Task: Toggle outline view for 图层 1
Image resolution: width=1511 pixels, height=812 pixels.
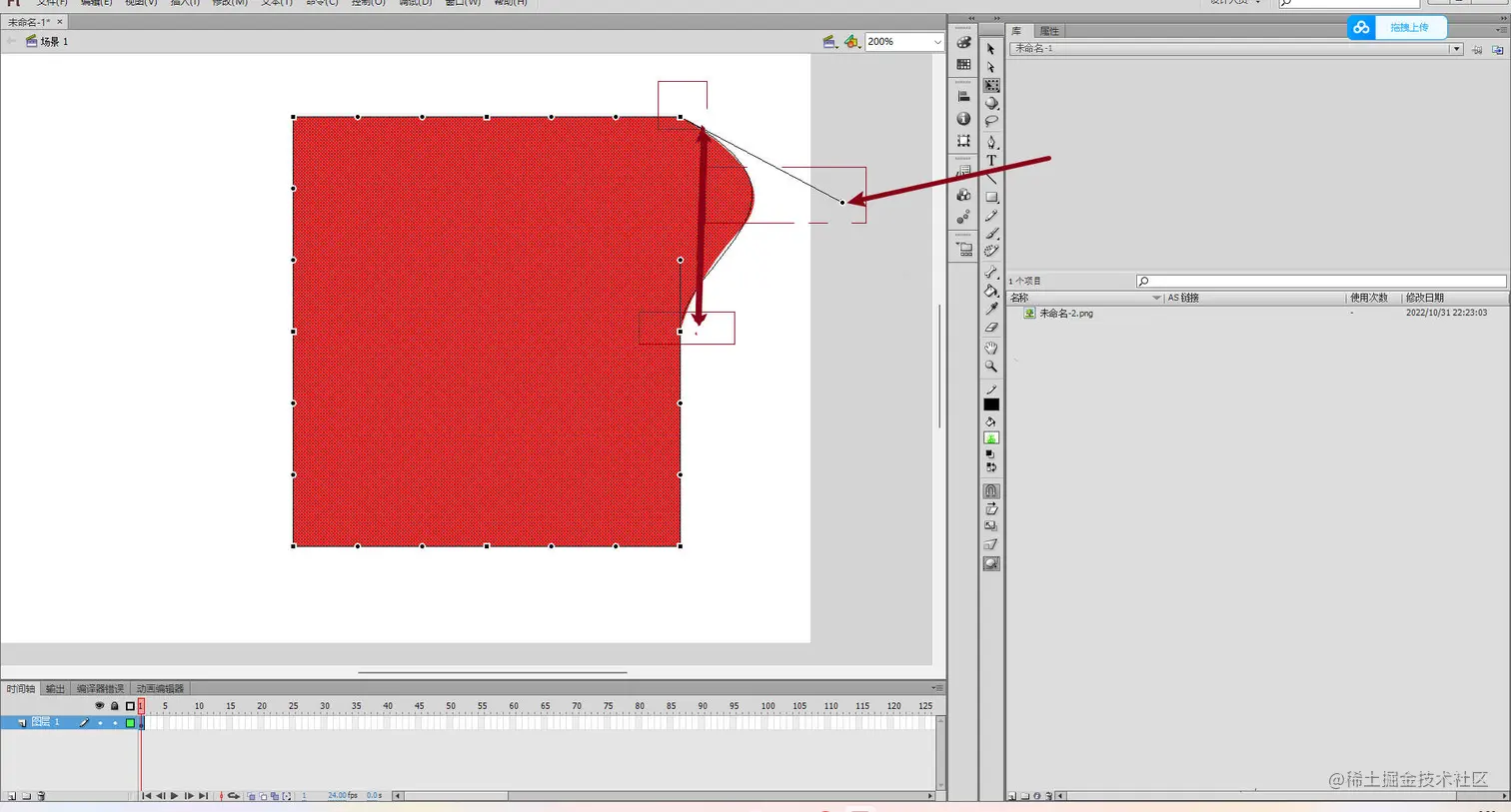Action: click(129, 723)
